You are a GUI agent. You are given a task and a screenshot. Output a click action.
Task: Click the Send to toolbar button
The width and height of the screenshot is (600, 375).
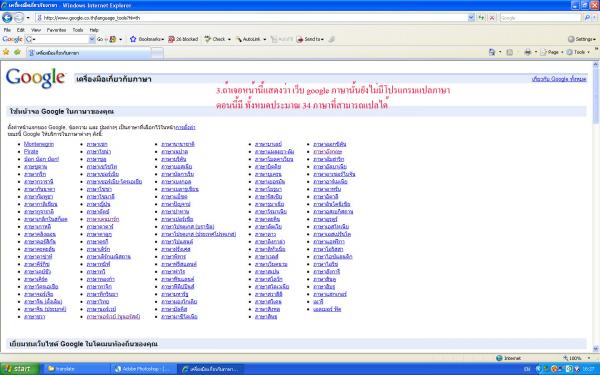[310, 39]
